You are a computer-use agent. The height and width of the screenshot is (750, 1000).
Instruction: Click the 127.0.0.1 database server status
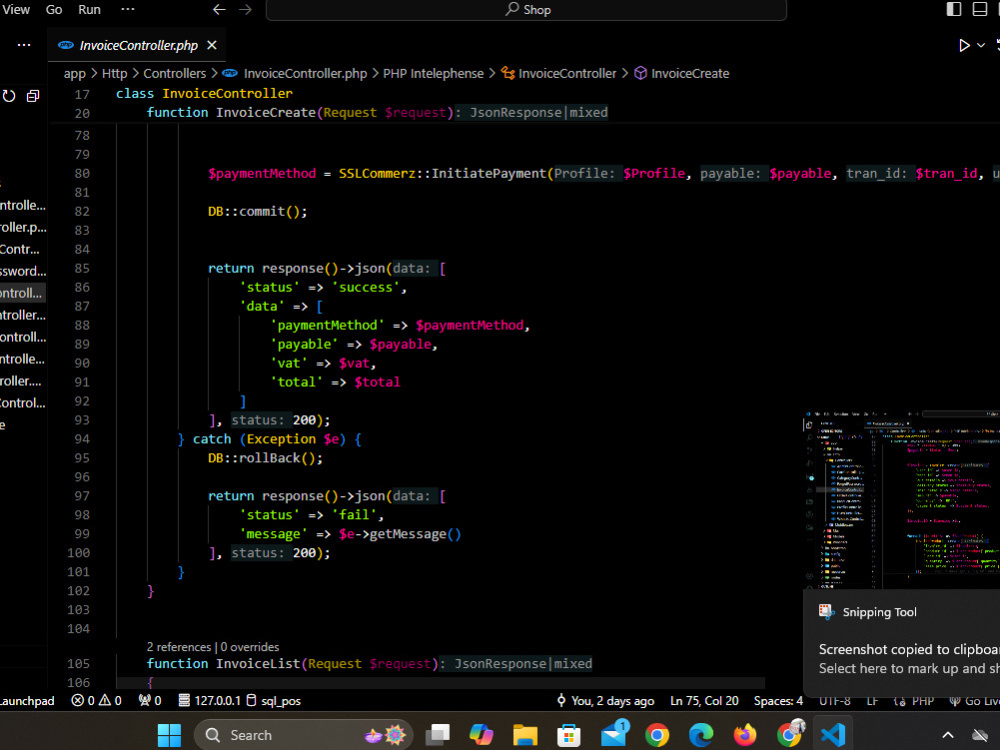click(209, 701)
